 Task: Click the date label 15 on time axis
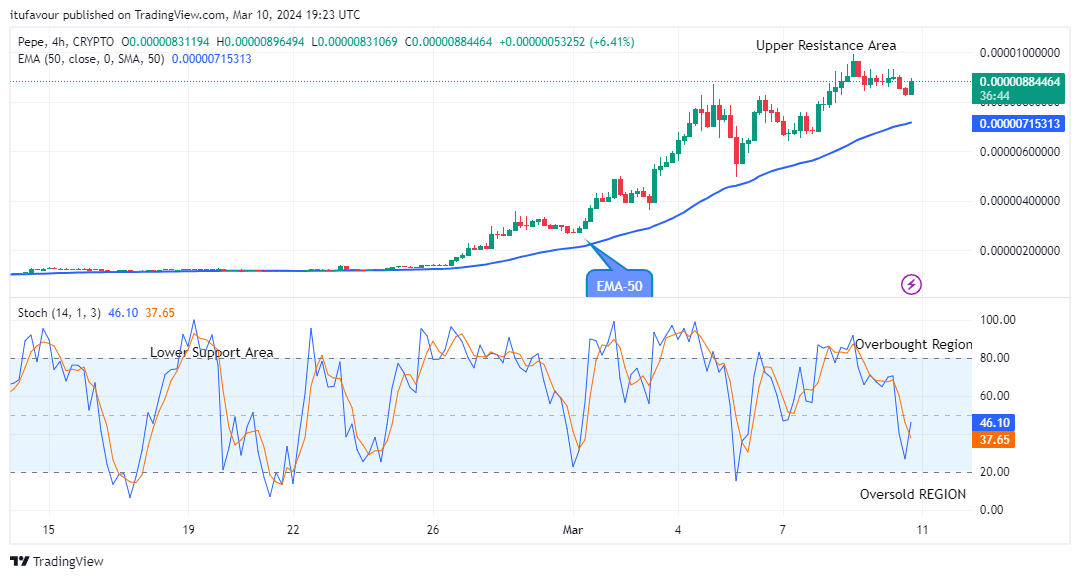pyautogui.click(x=48, y=530)
